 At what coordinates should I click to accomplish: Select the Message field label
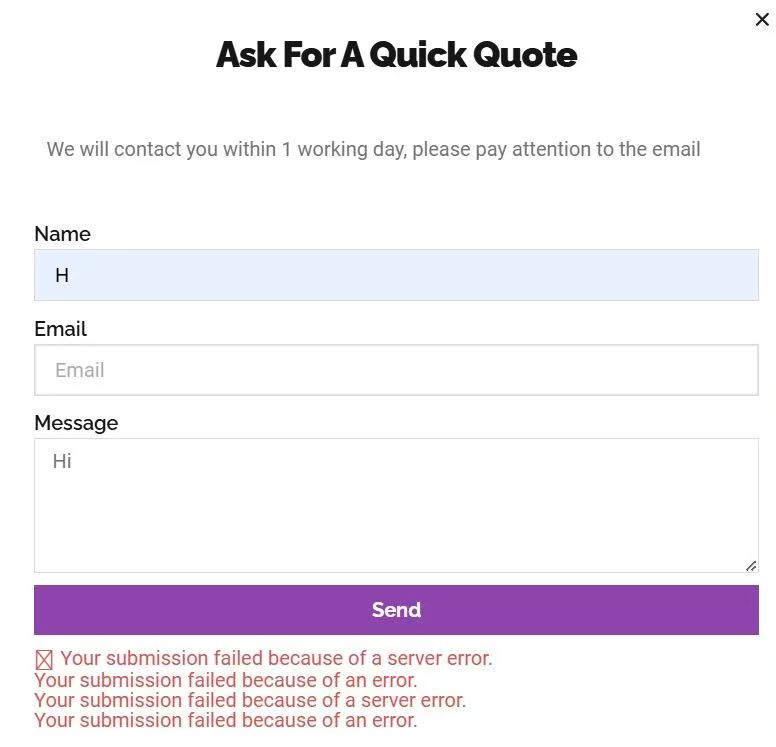coord(76,423)
